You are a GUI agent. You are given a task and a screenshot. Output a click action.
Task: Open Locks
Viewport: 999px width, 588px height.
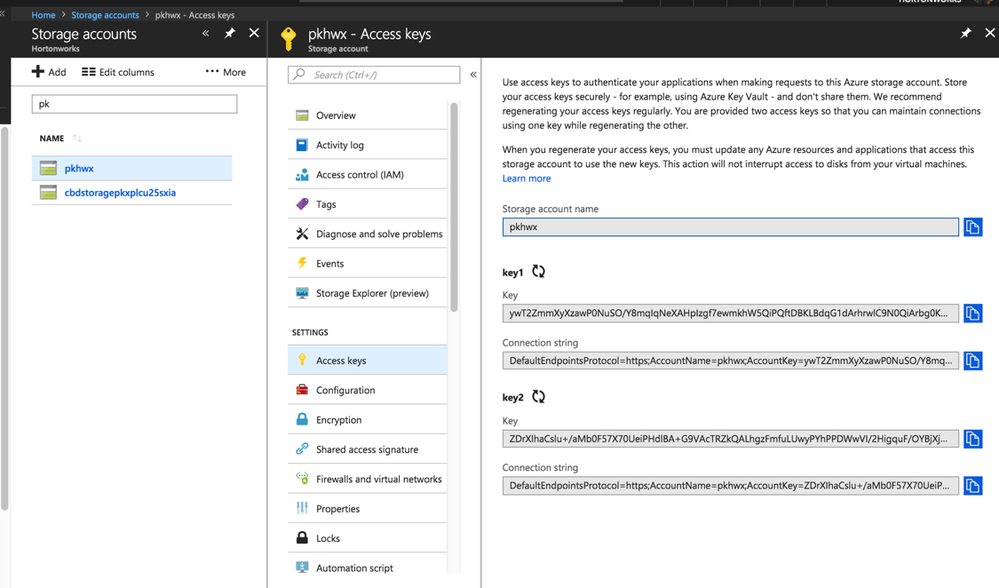pyautogui.click(x=368, y=538)
